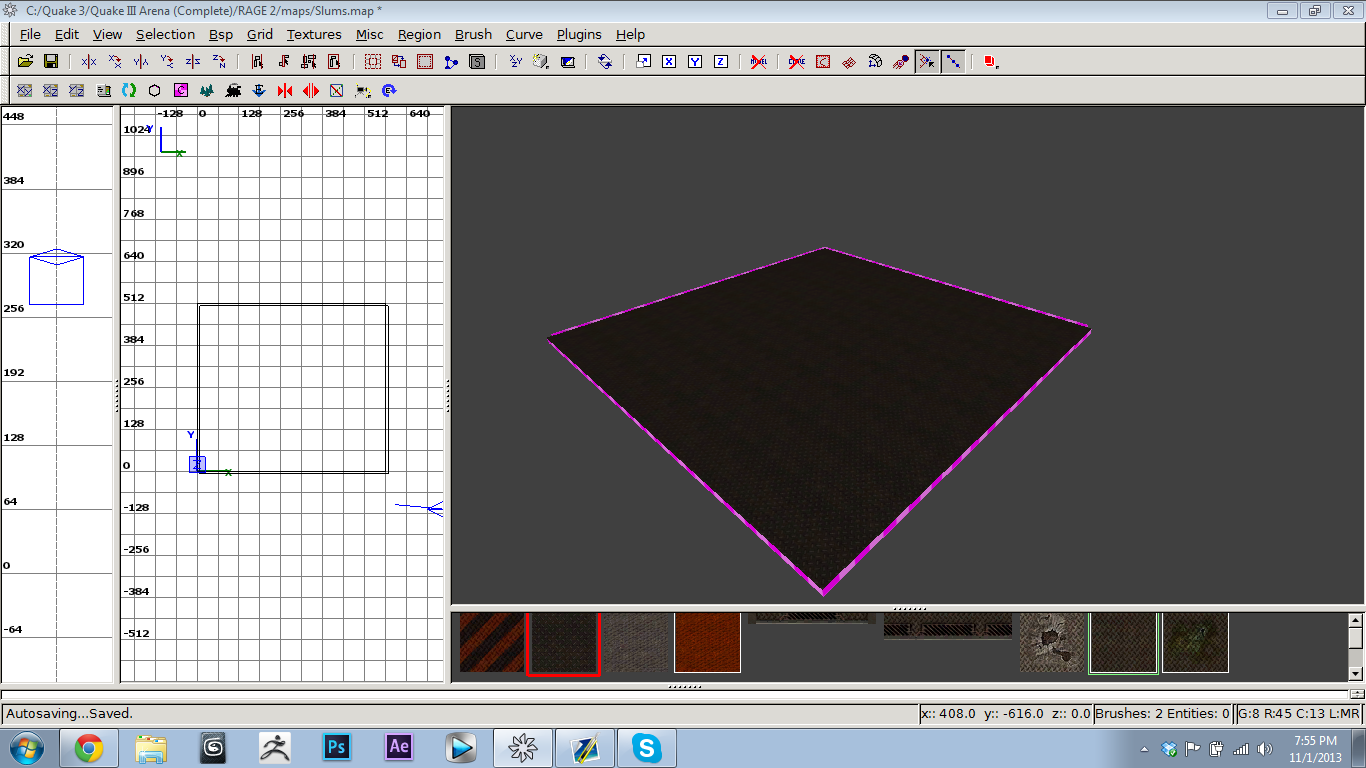Open the Bsp menu
The width and height of the screenshot is (1366, 768).
(220, 34)
